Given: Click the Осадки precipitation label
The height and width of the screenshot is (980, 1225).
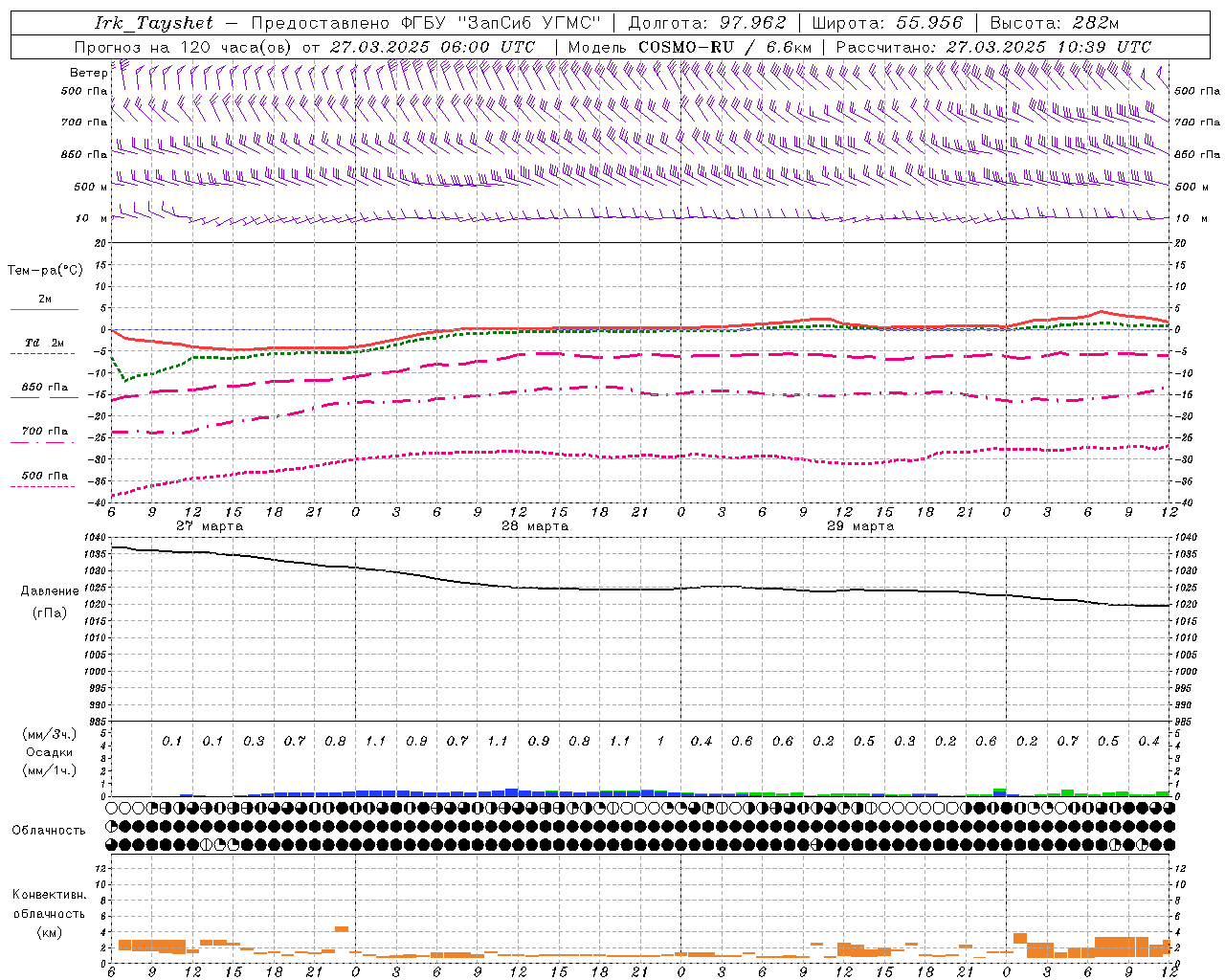Looking at the screenshot, I should coord(50,752).
